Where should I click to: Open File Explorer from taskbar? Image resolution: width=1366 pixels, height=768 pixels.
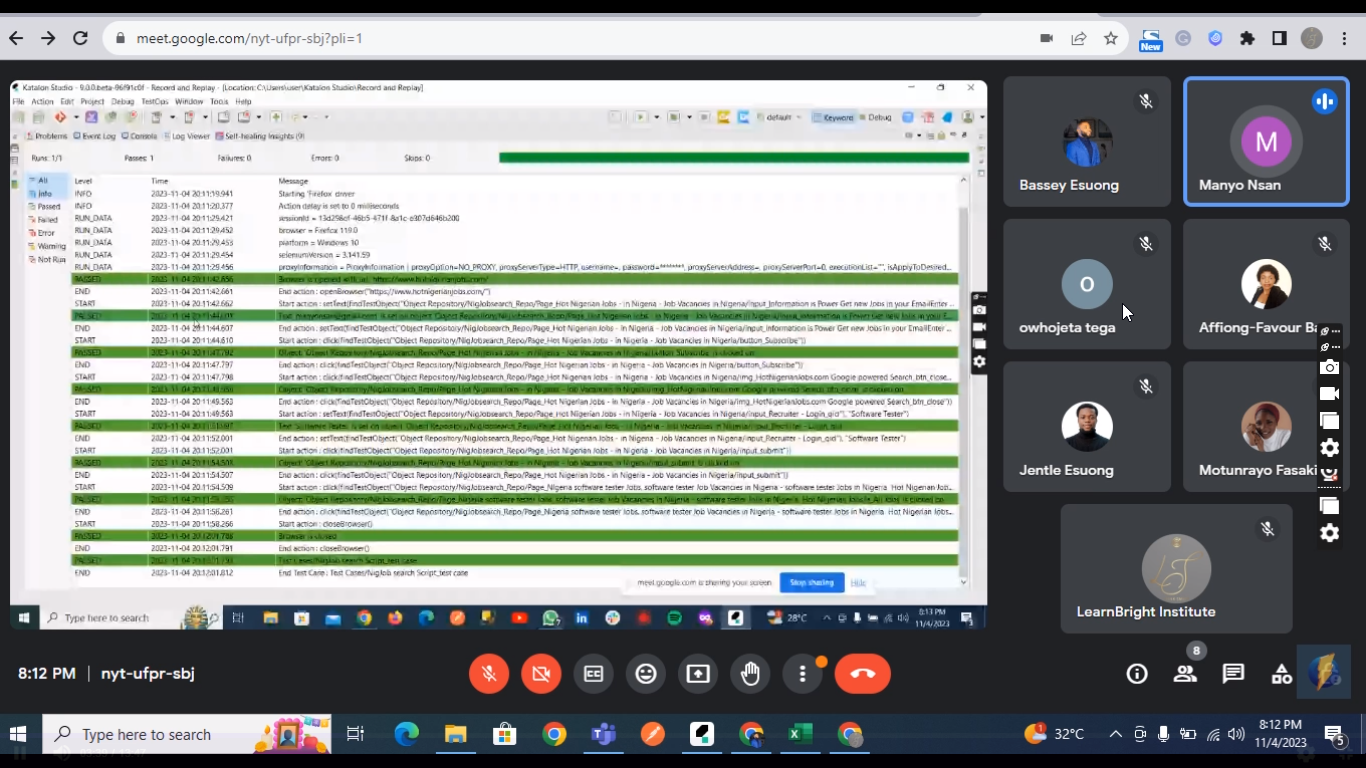click(455, 735)
